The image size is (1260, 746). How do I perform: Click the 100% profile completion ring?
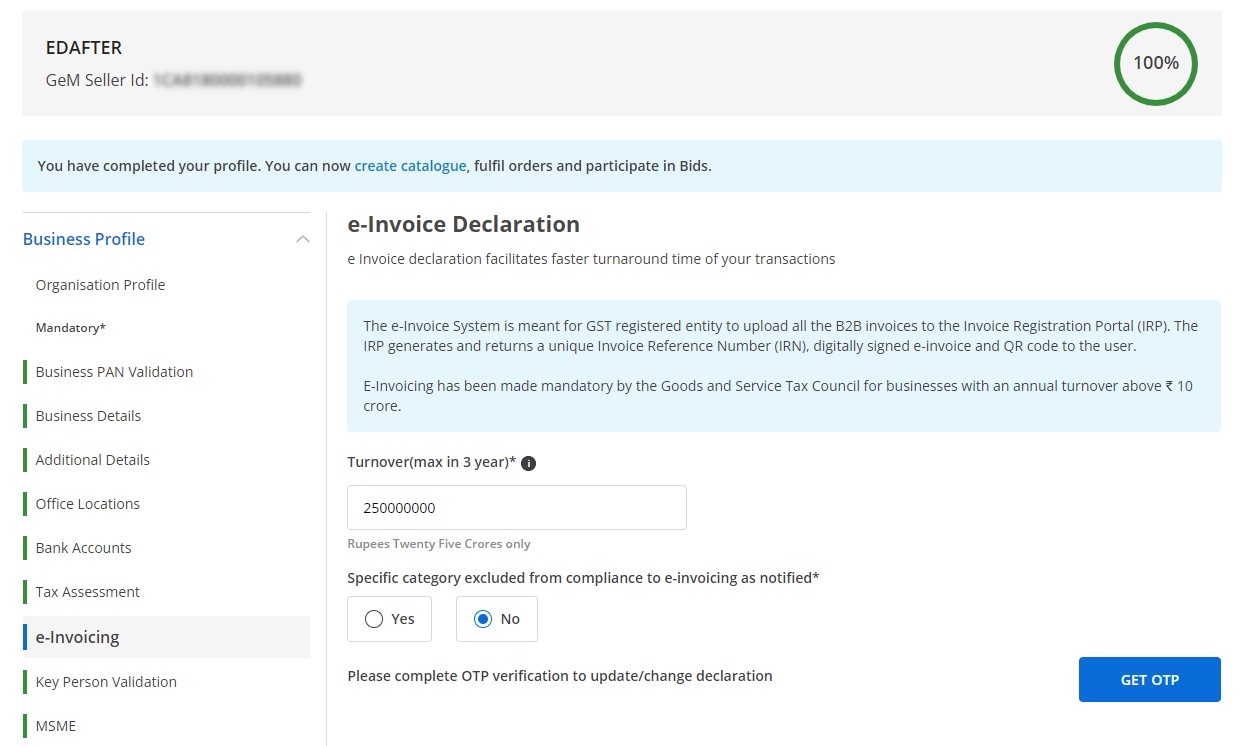pyautogui.click(x=1155, y=62)
